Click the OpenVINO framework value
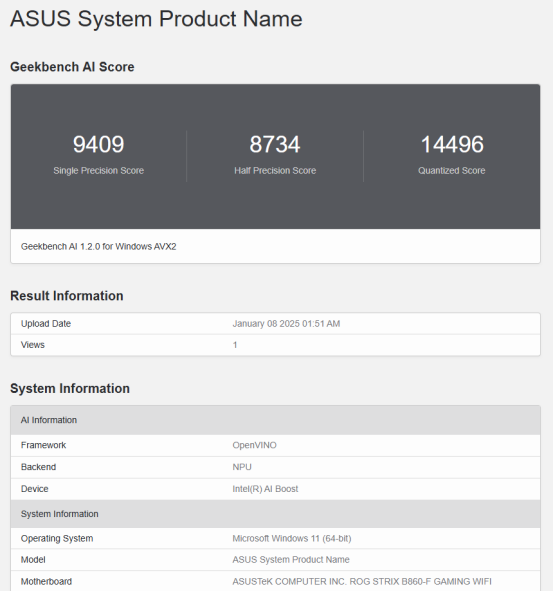The height and width of the screenshot is (591, 553). 254,445
